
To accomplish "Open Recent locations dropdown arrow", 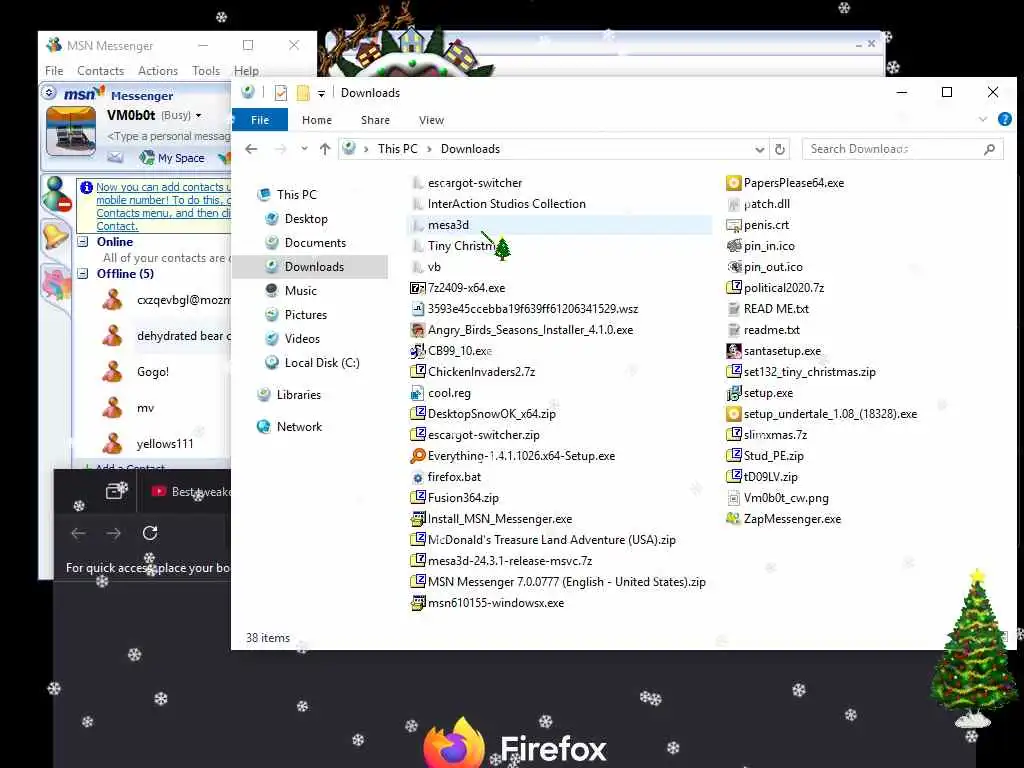I will (x=304, y=149).
